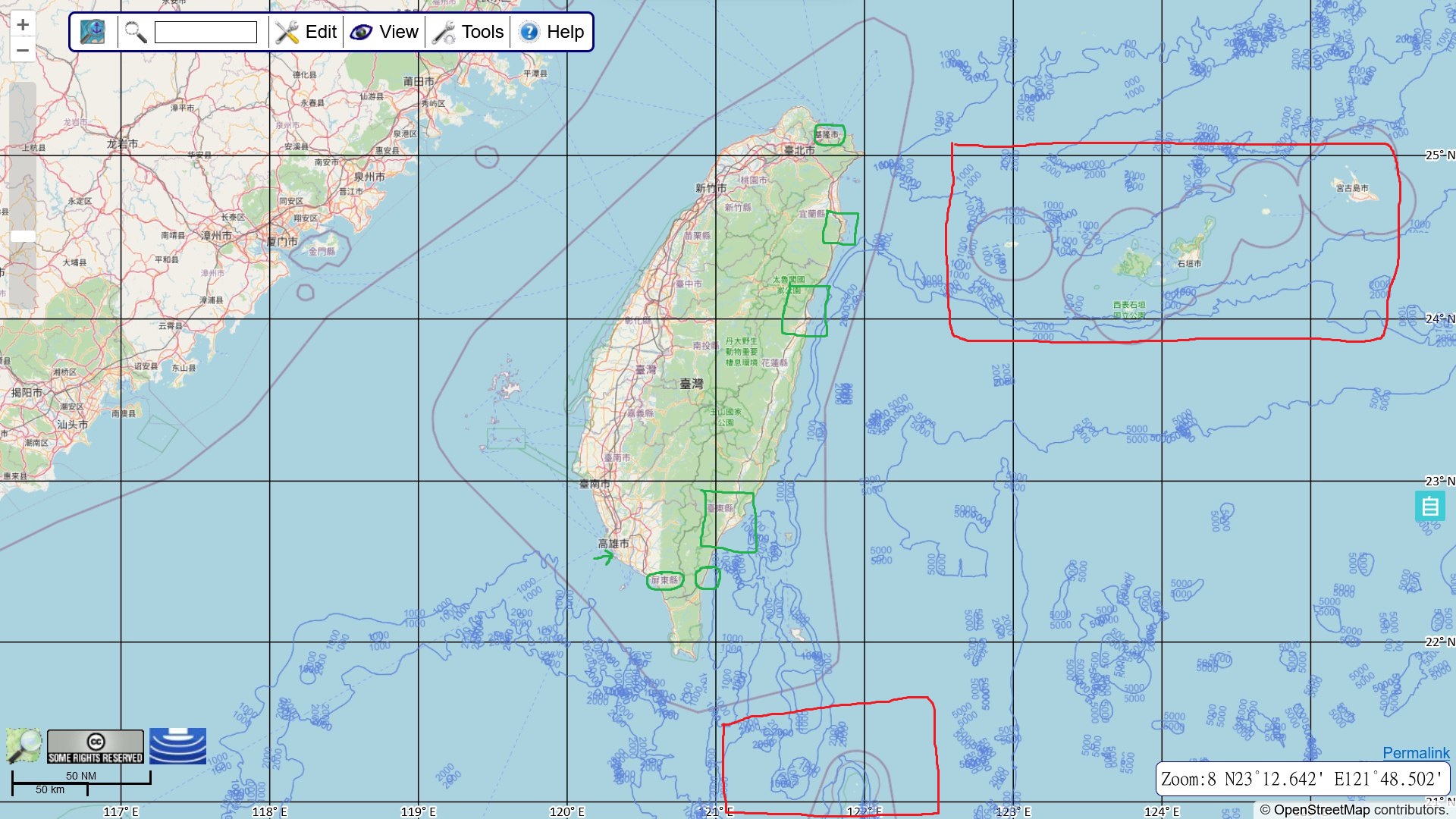Click the OpenSeaMap anchor logo icon
Screen dimensions: 1456x819
93,32
